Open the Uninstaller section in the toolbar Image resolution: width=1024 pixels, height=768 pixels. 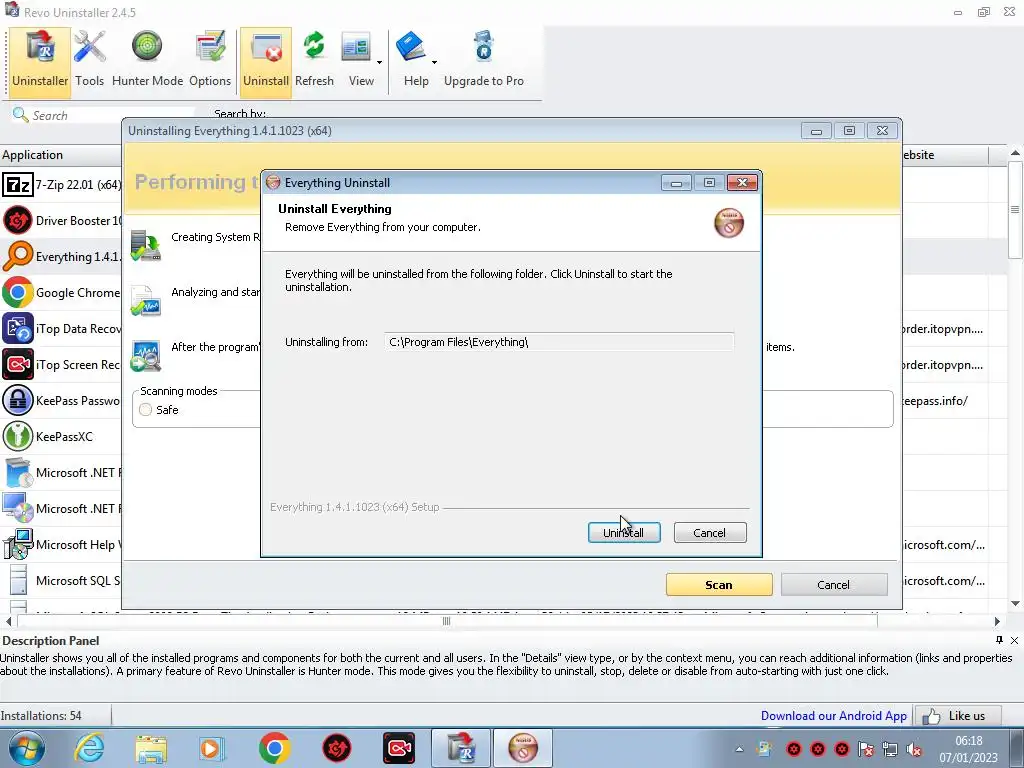pos(40,62)
